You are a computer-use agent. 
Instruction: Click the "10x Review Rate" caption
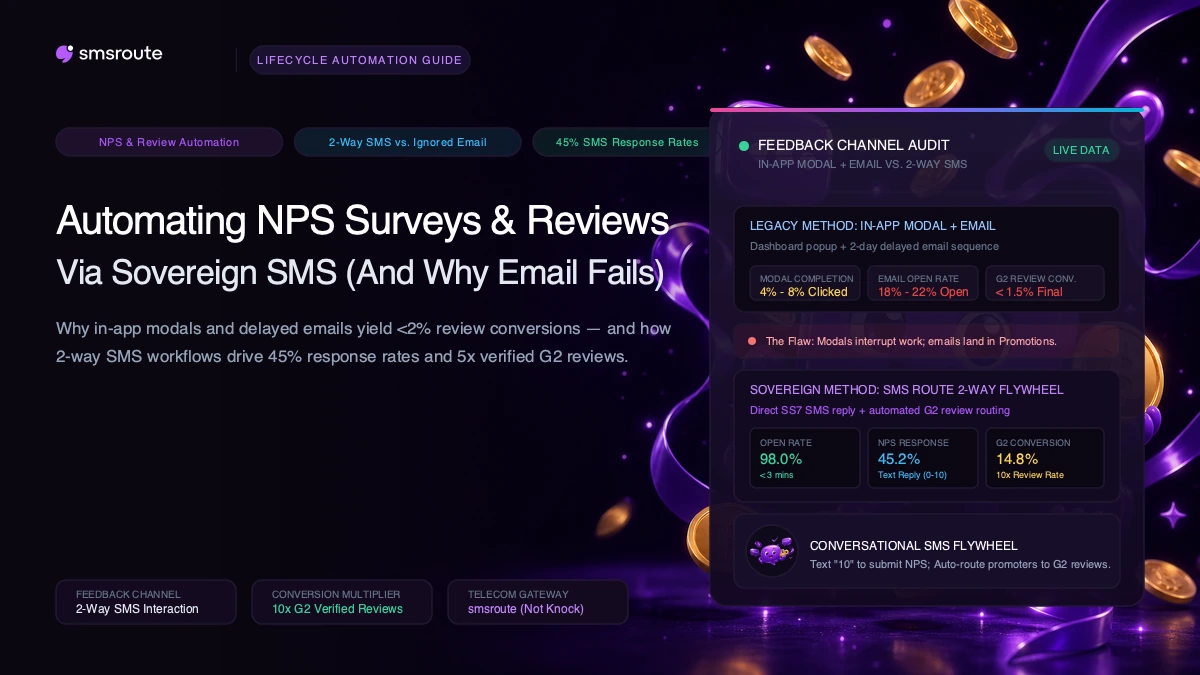(x=1030, y=475)
